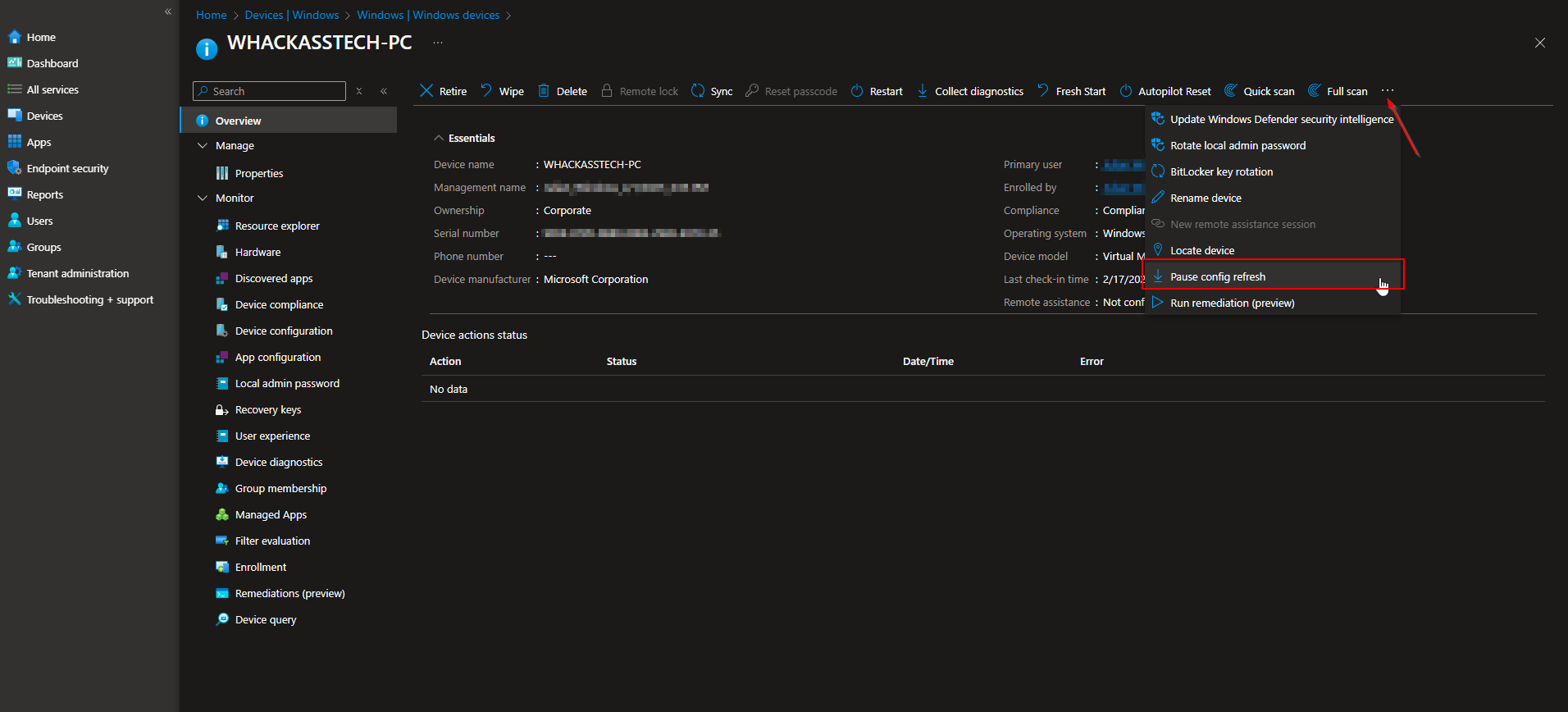Click the Date/Time column header

928,361
